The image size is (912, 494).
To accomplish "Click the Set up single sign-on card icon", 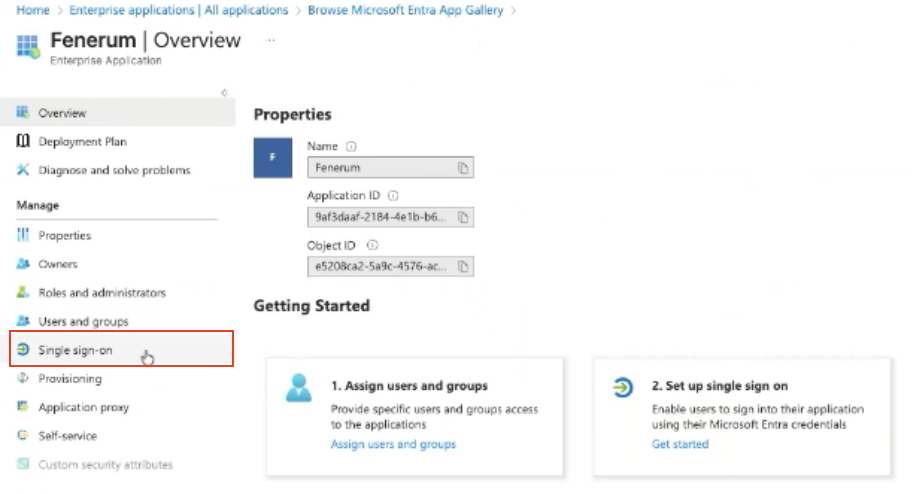I will point(622,387).
